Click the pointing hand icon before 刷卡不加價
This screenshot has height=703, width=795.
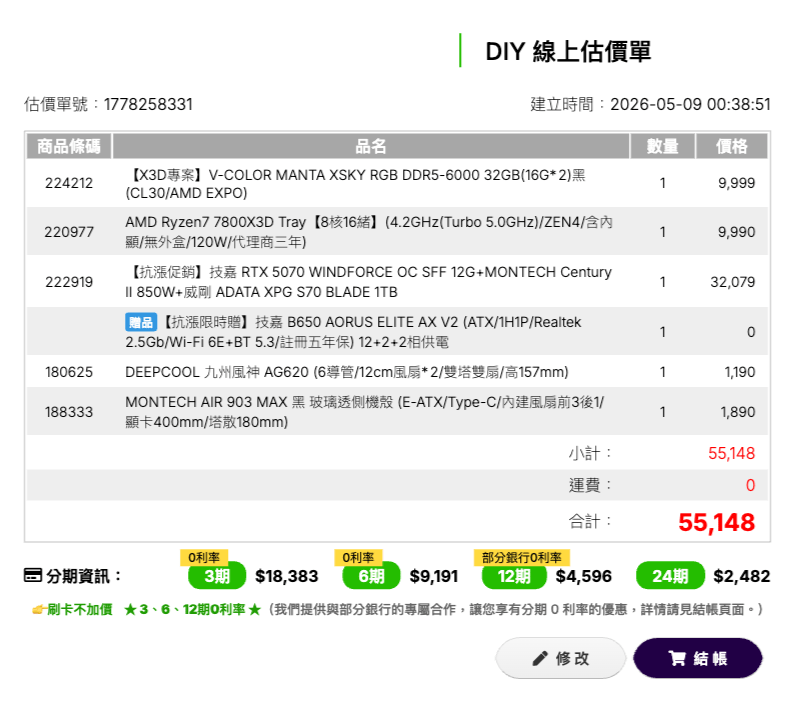pyautogui.click(x=39, y=610)
